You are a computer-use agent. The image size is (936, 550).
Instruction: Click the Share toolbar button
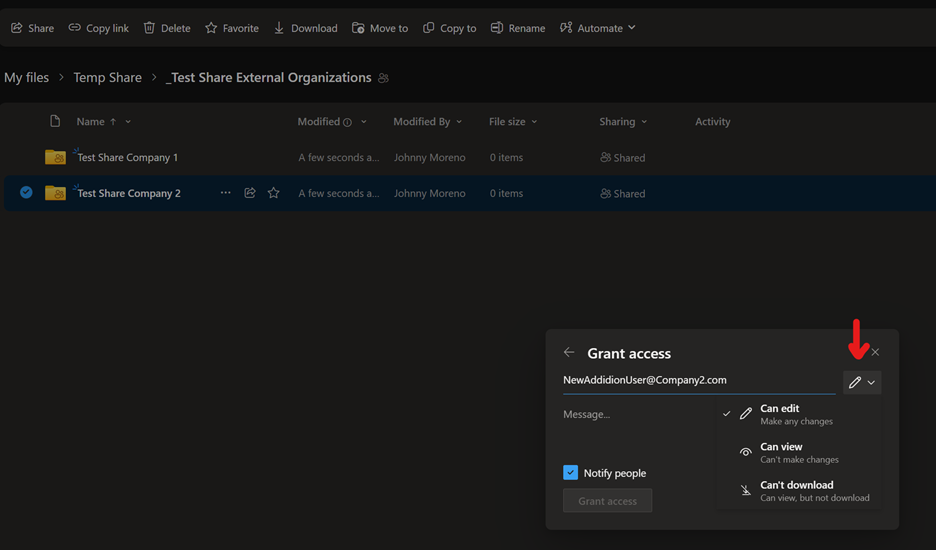pos(32,28)
